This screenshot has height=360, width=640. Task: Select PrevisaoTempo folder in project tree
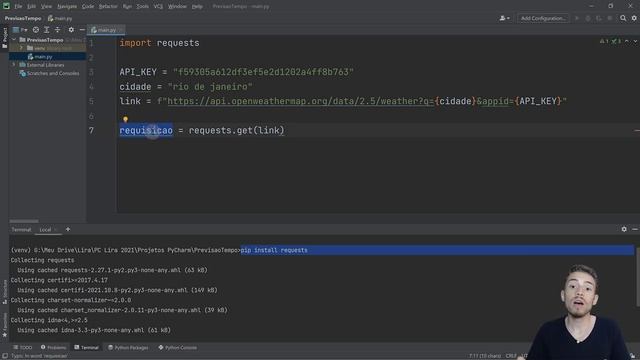click(44, 40)
